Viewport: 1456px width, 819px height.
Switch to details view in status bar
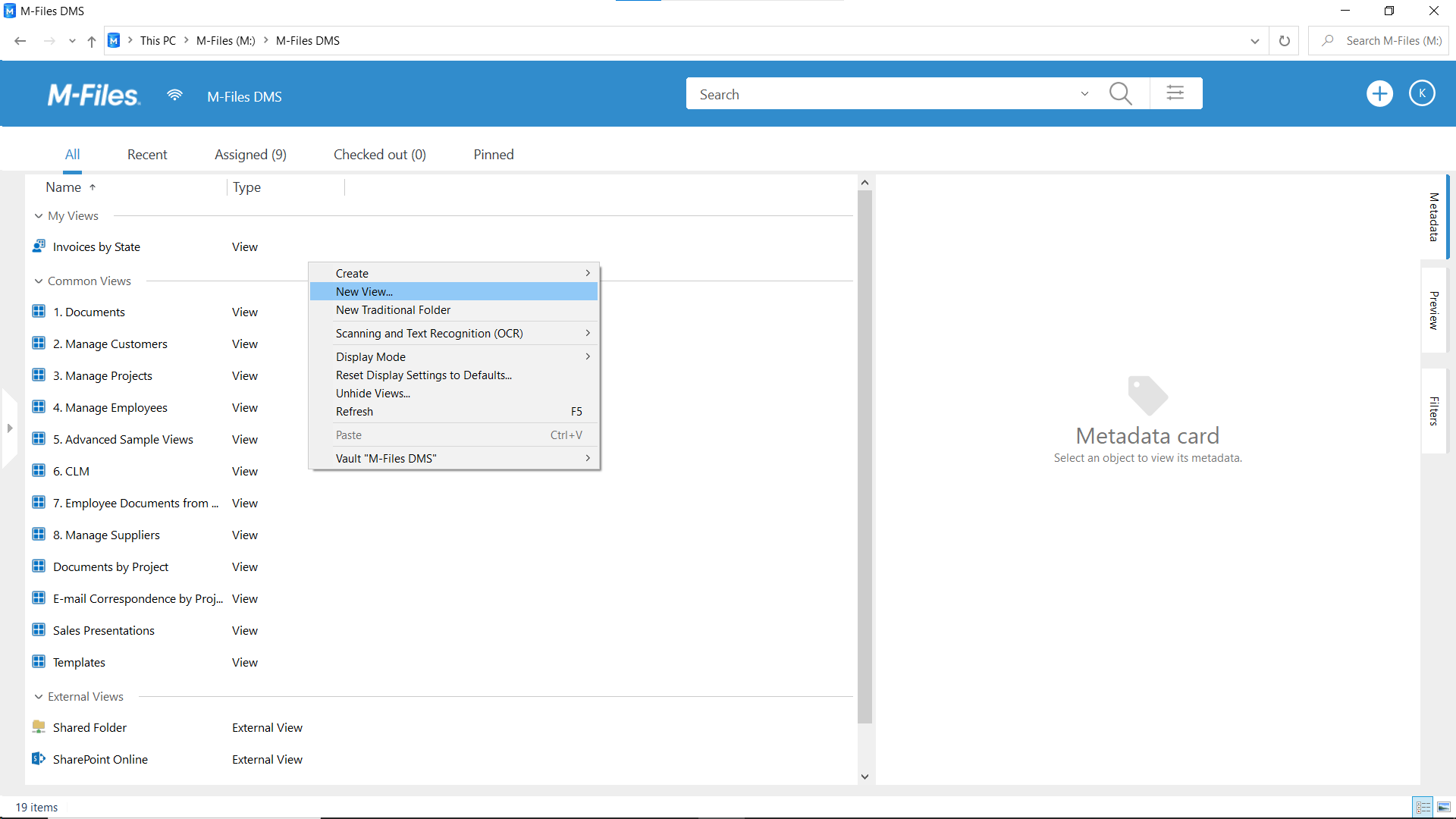pos(1423,808)
